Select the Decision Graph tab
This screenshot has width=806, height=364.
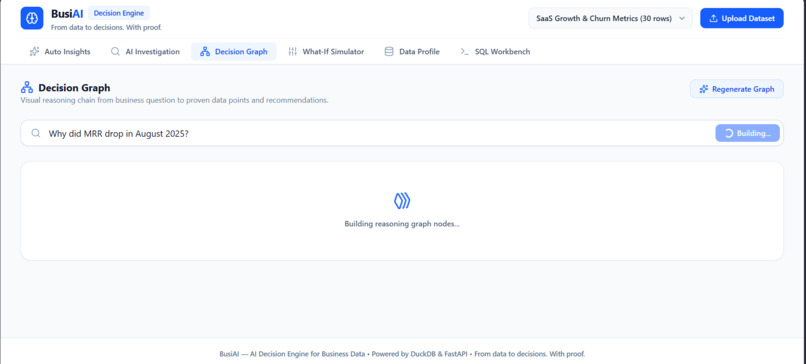[x=234, y=51]
